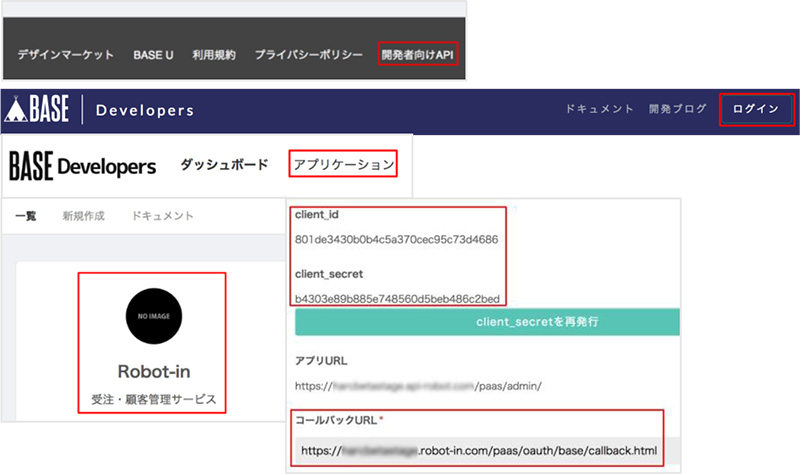
Task: Open プライバシーポリシー link
Action: [309, 55]
